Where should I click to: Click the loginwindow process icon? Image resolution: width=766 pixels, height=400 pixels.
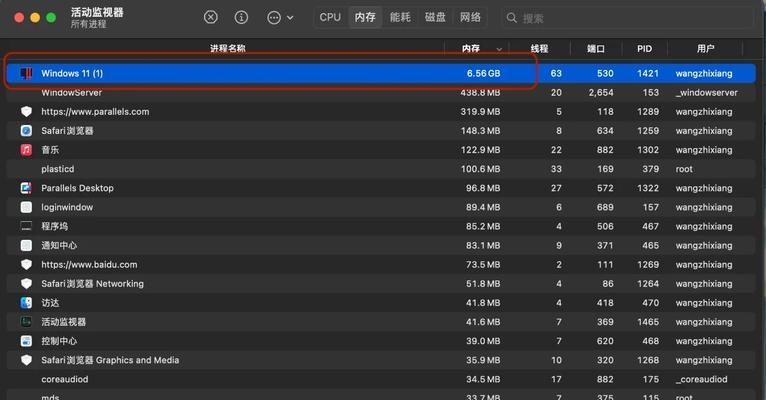coord(26,207)
